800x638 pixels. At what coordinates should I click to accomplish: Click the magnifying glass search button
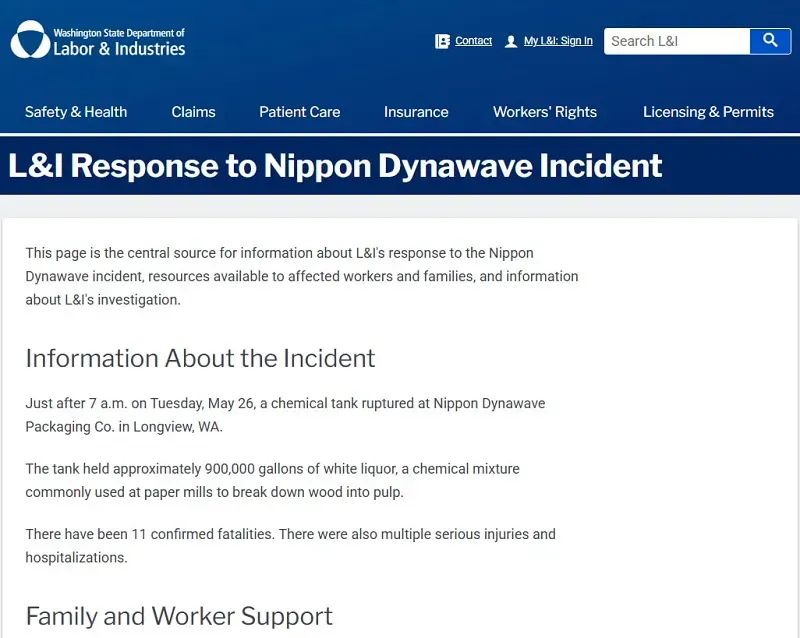tap(770, 41)
